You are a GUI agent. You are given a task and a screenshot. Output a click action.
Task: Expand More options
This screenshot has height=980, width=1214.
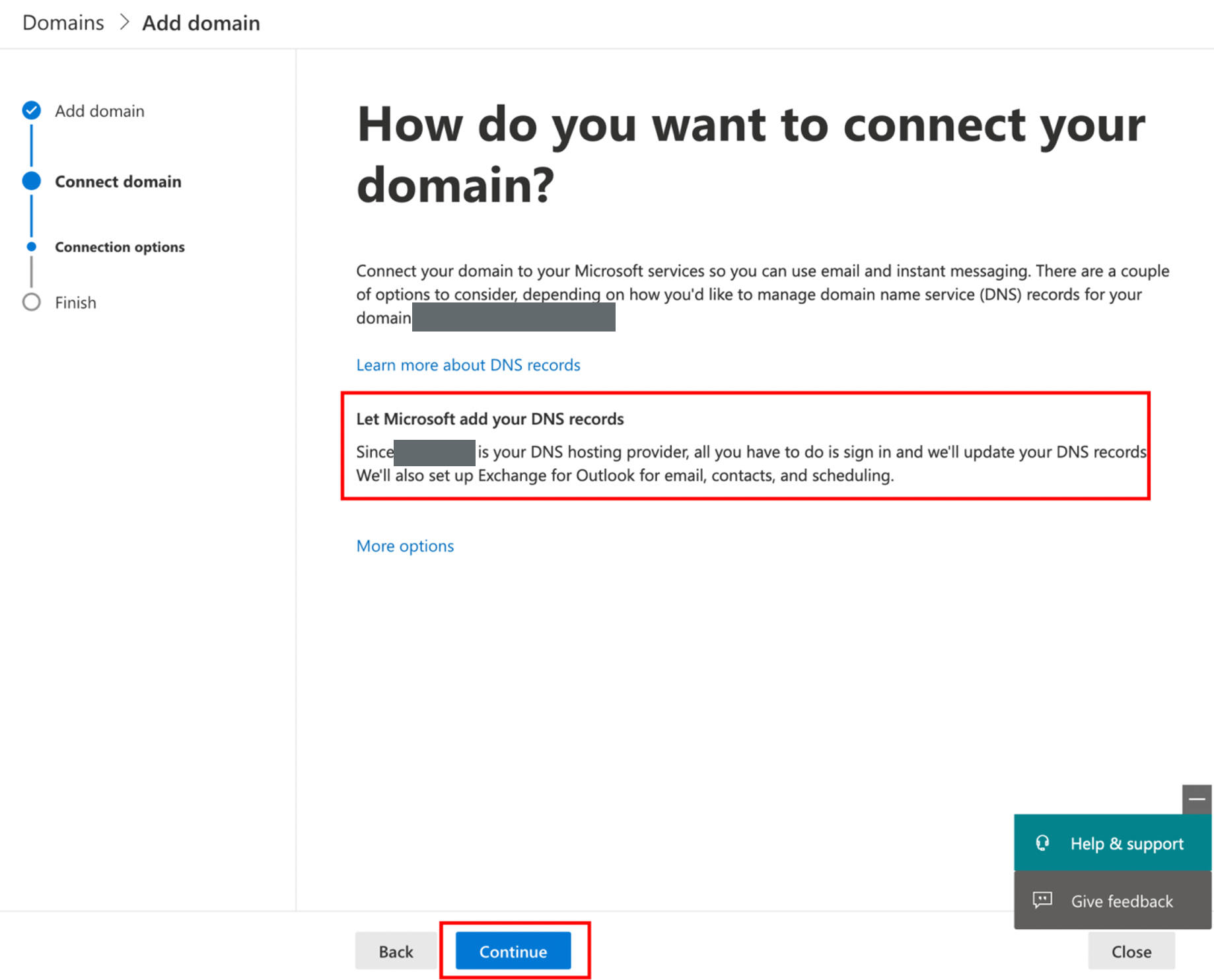[x=405, y=546]
